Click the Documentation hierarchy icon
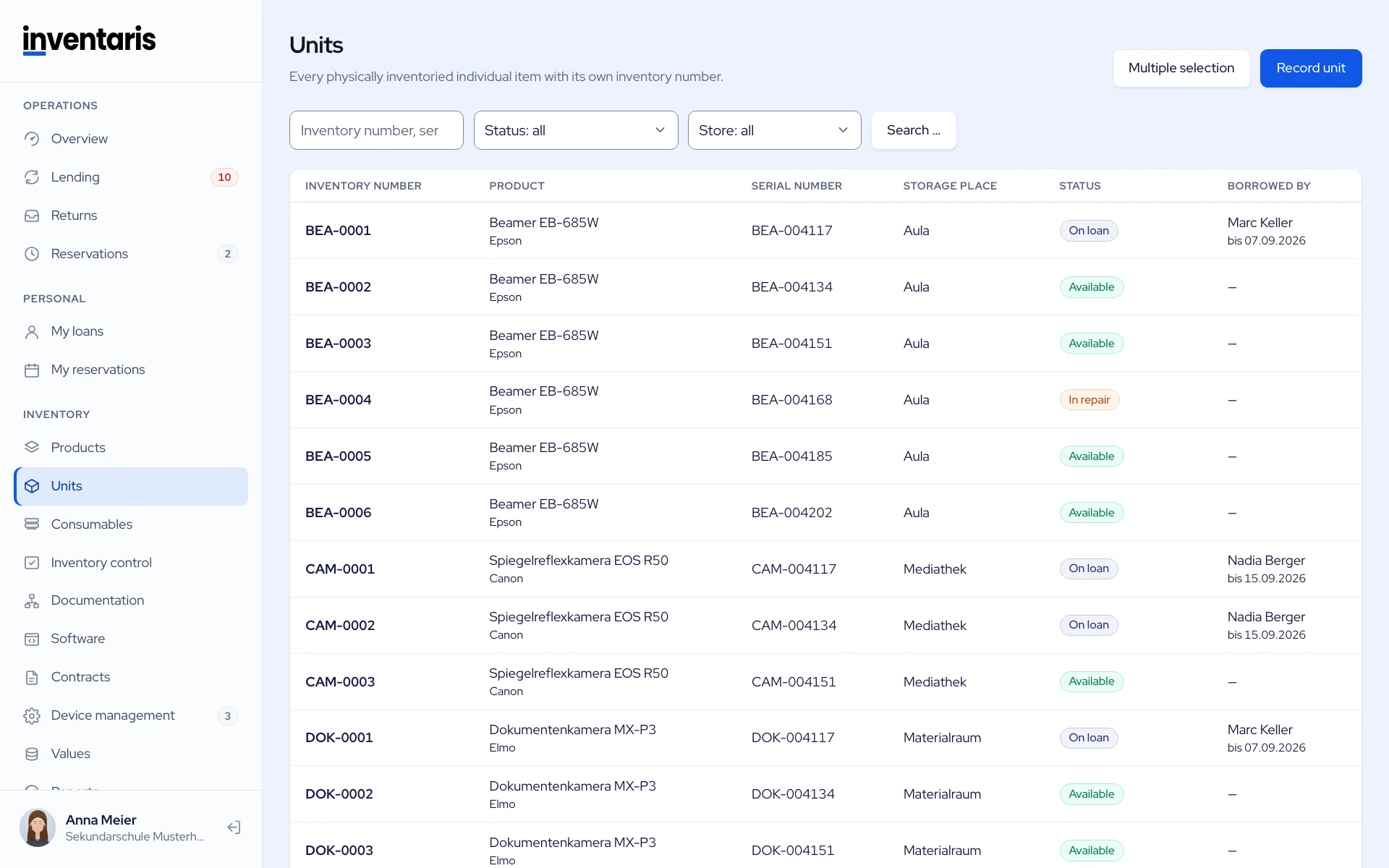The height and width of the screenshot is (868, 1389). tap(32, 601)
